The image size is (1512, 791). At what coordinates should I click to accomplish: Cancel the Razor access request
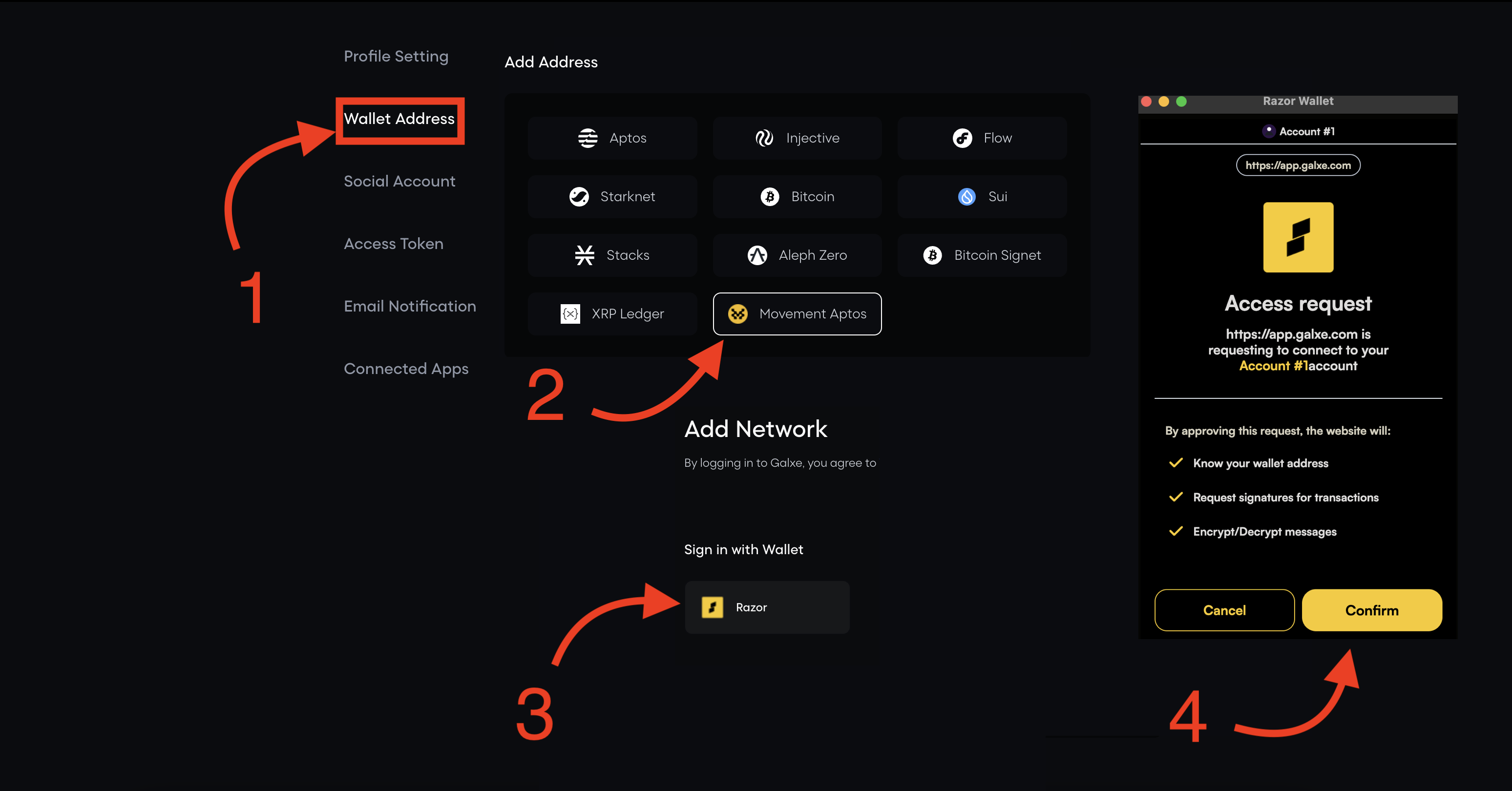coord(1224,610)
